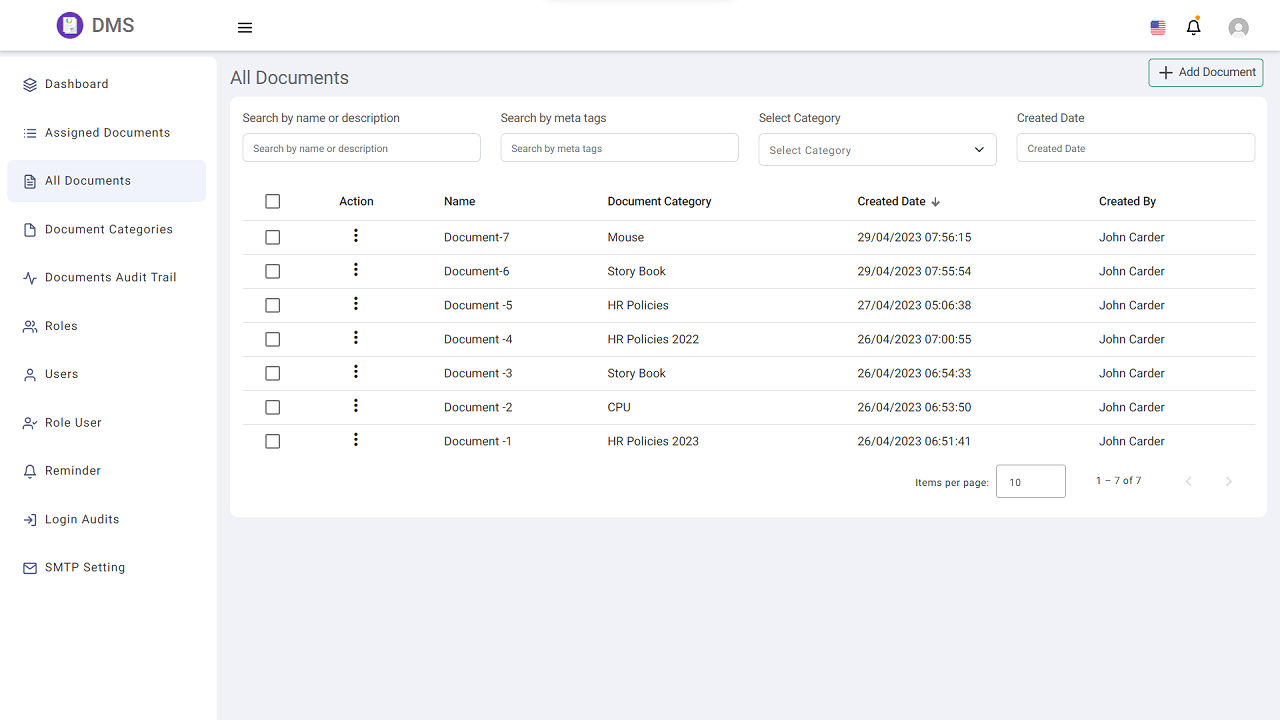Click the DMS logo icon
Viewport: 1280px width, 720px height.
69,26
